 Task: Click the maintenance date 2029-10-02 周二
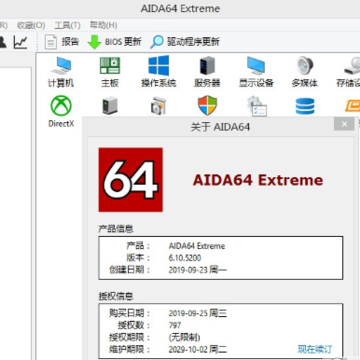click(198, 349)
